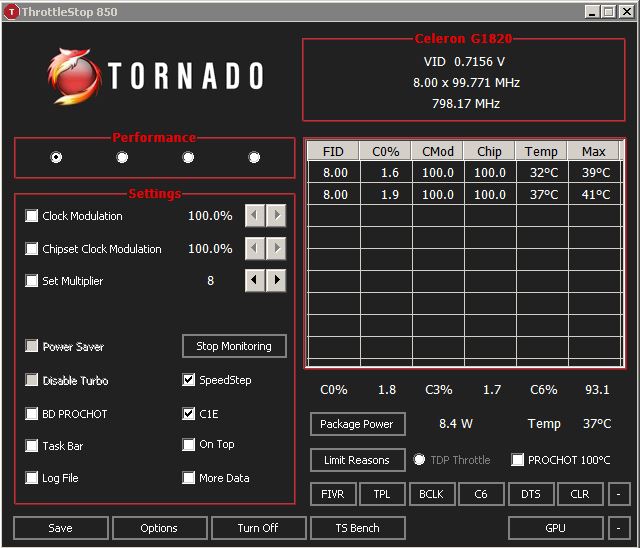Viewport: 640px width, 548px height.
Task: Click the C6 button
Action: click(x=481, y=494)
